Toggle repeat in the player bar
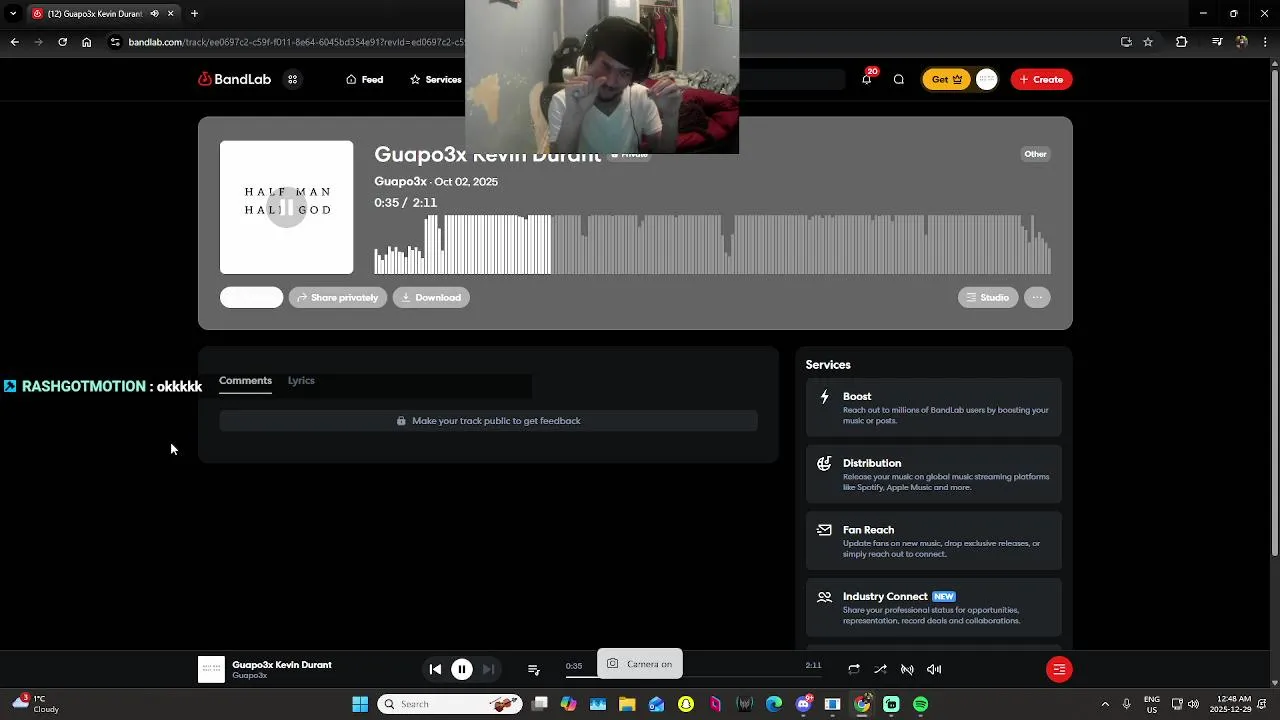Screen dimensions: 1280x720 tap(854, 669)
